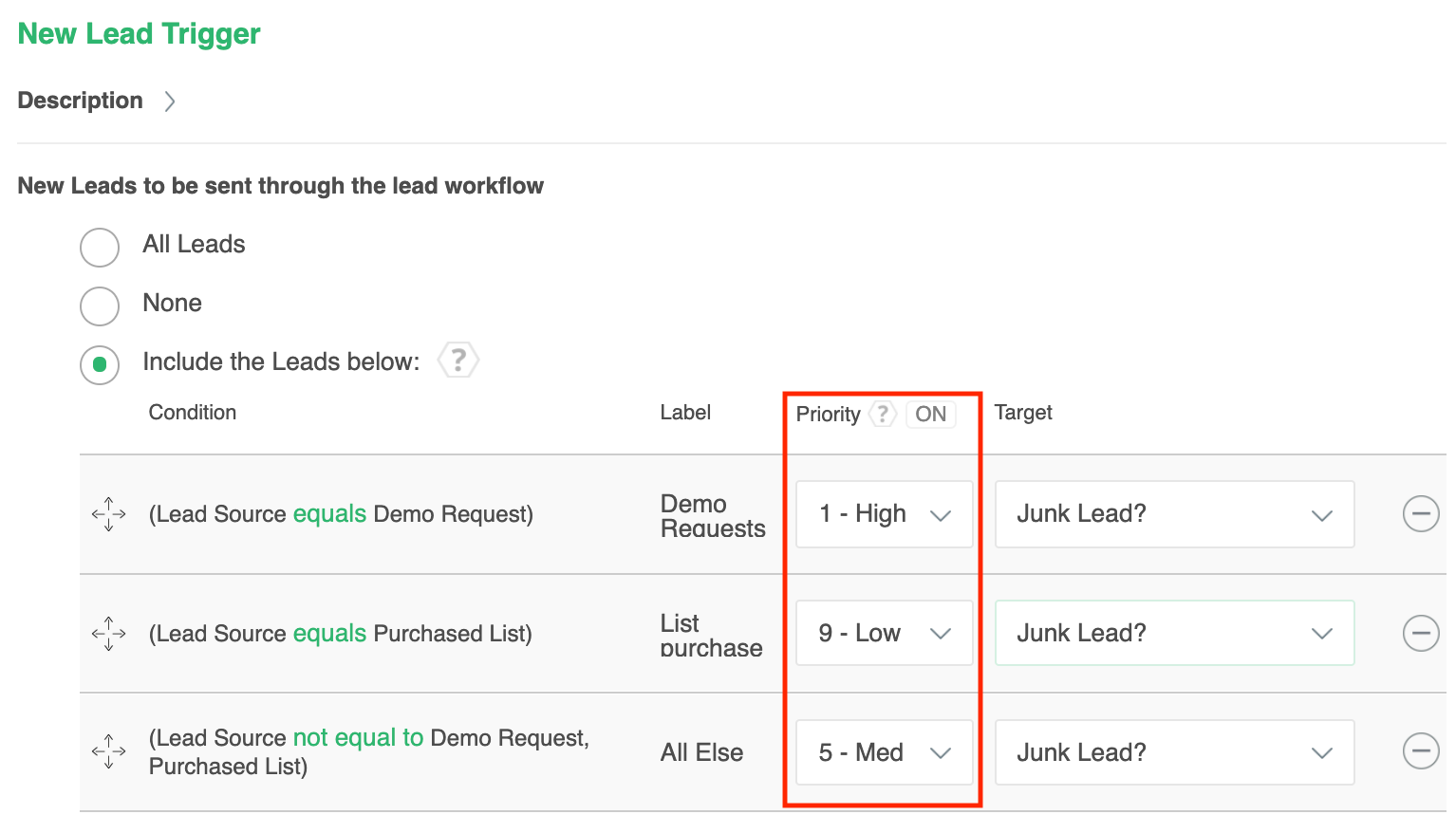Screen dimensions: 1456x833
Task: Open Junk Lead? target dropdown for Demo Requests
Action: (1174, 514)
